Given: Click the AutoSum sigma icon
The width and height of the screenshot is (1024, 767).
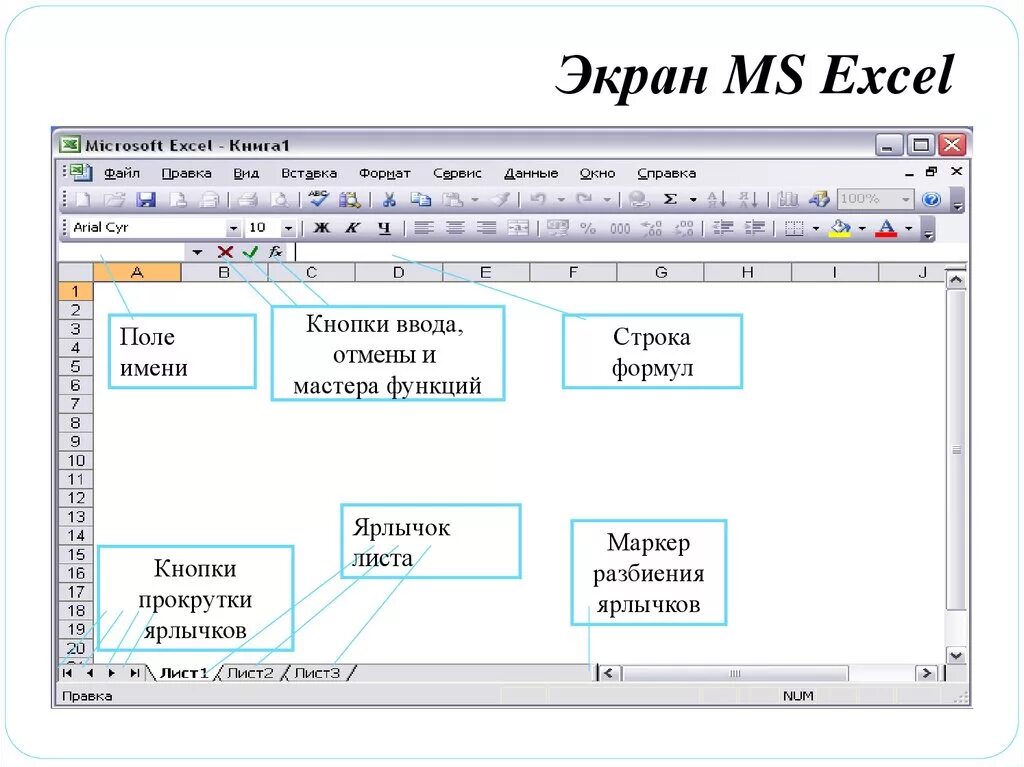Looking at the screenshot, I should click(x=671, y=199).
